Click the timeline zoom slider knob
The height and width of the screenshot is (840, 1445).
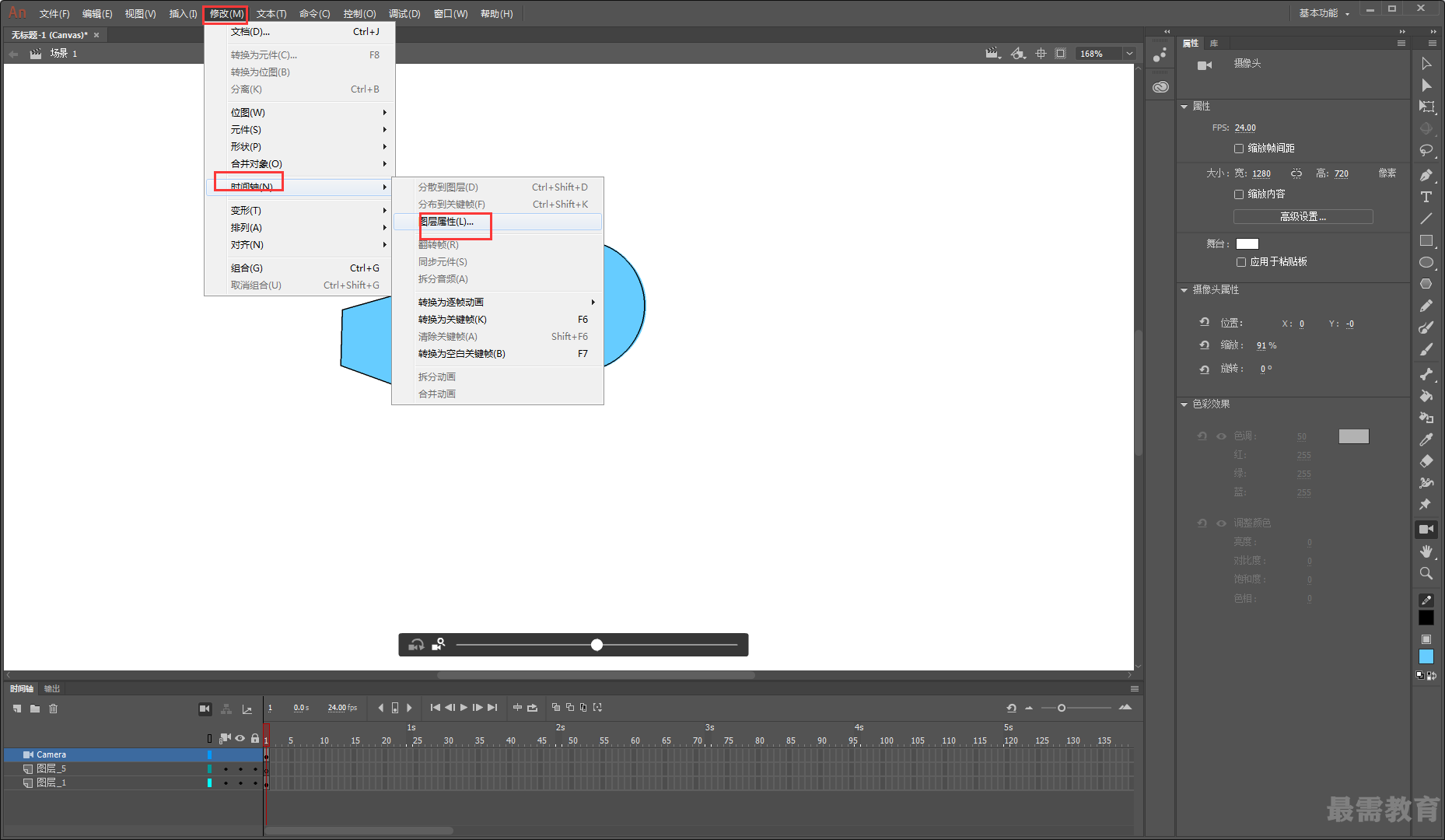1062,708
